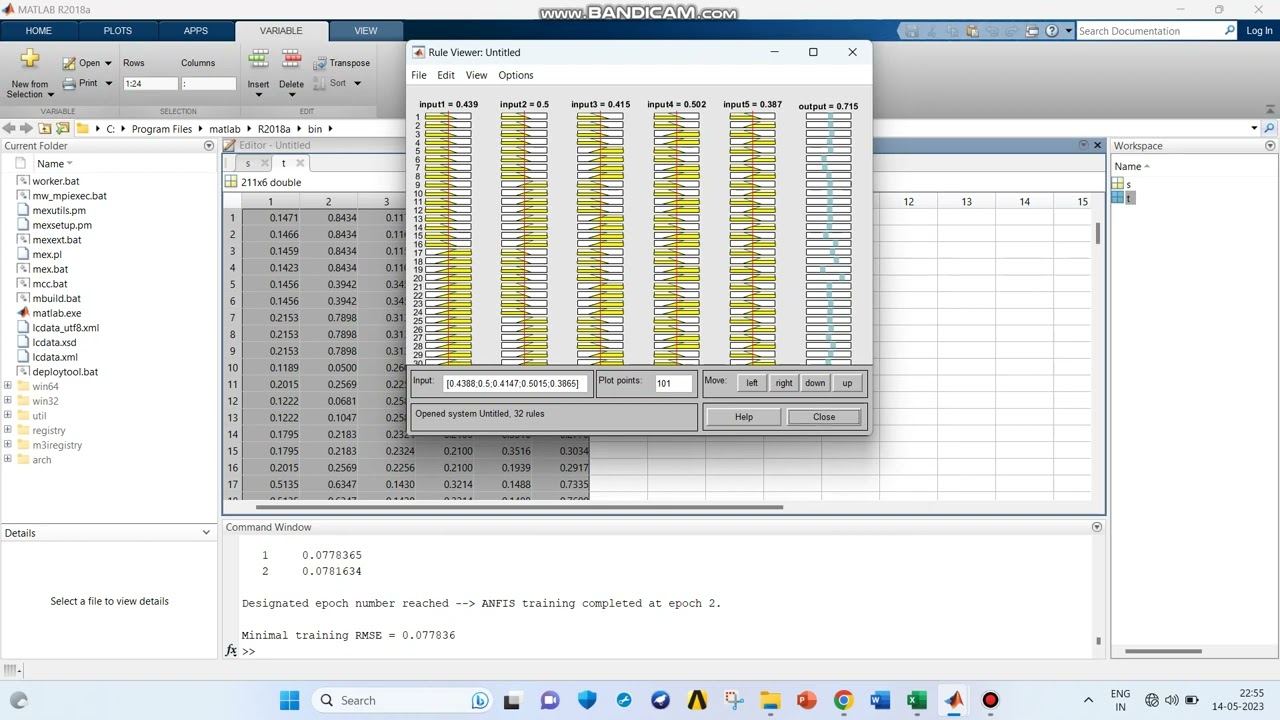The width and height of the screenshot is (1280, 720).
Task: Click the Search Documentation magnifier icon
Action: 1229,31
